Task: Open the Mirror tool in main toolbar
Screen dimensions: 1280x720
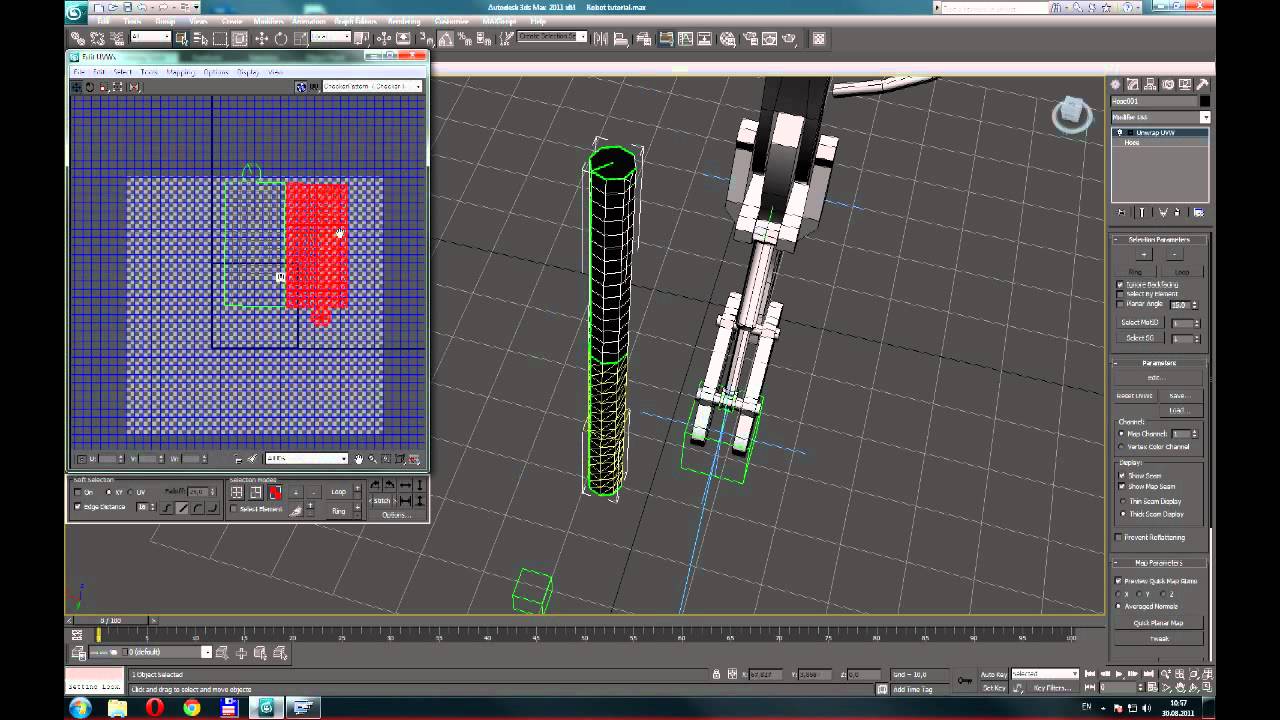Action: tap(601, 39)
